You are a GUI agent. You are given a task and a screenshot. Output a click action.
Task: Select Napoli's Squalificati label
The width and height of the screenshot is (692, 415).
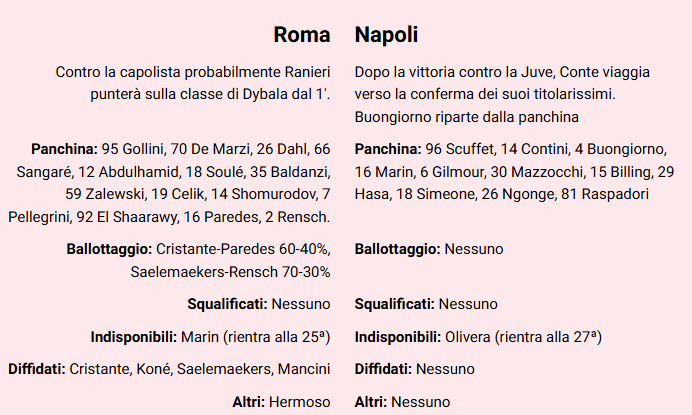[x=394, y=304]
